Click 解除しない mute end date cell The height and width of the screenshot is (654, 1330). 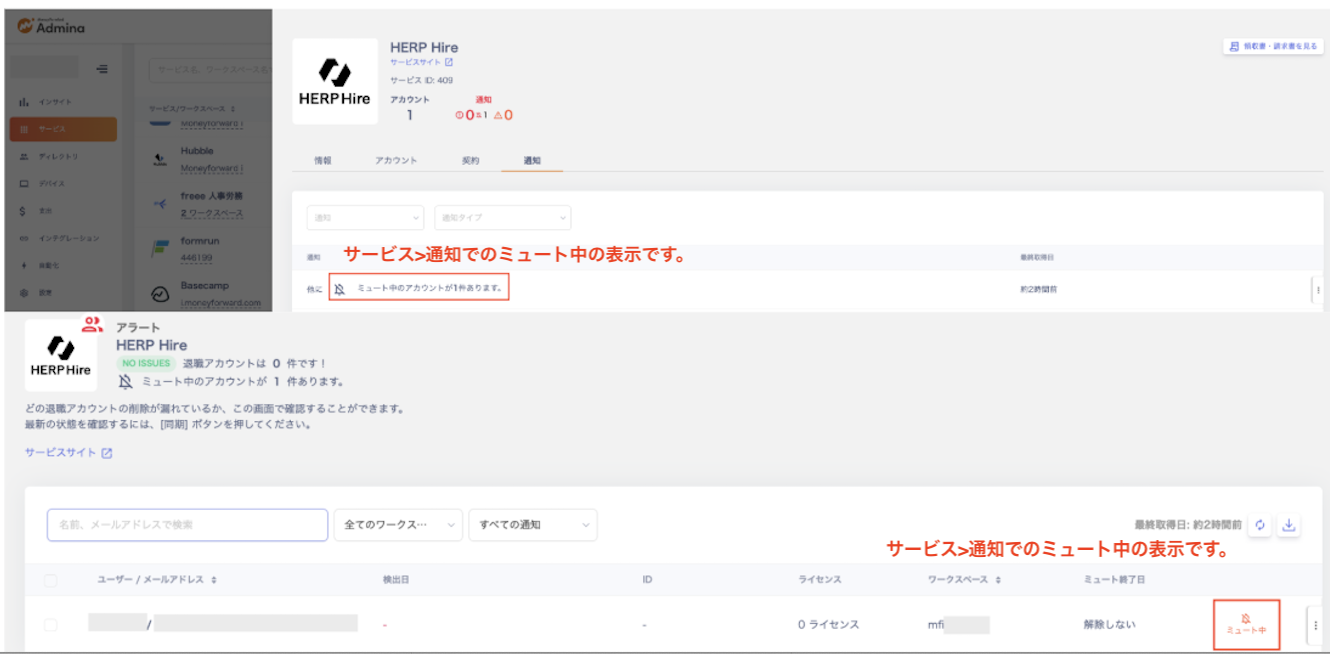point(1109,625)
